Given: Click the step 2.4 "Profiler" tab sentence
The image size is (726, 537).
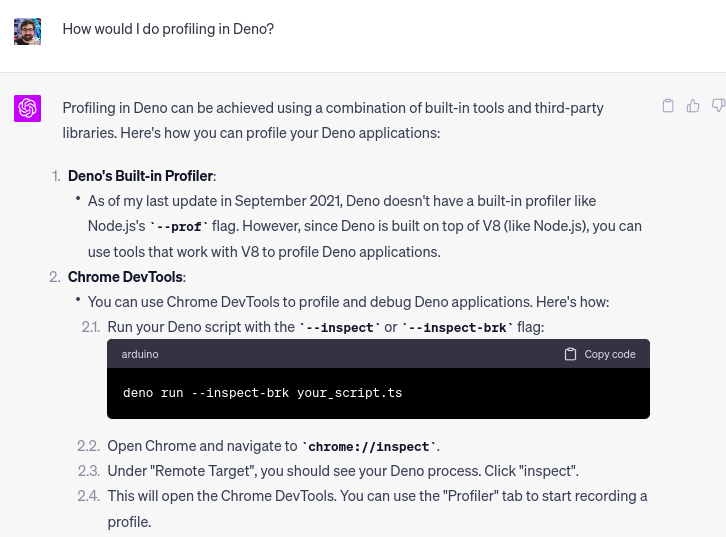Looking at the screenshot, I should click(x=377, y=496).
